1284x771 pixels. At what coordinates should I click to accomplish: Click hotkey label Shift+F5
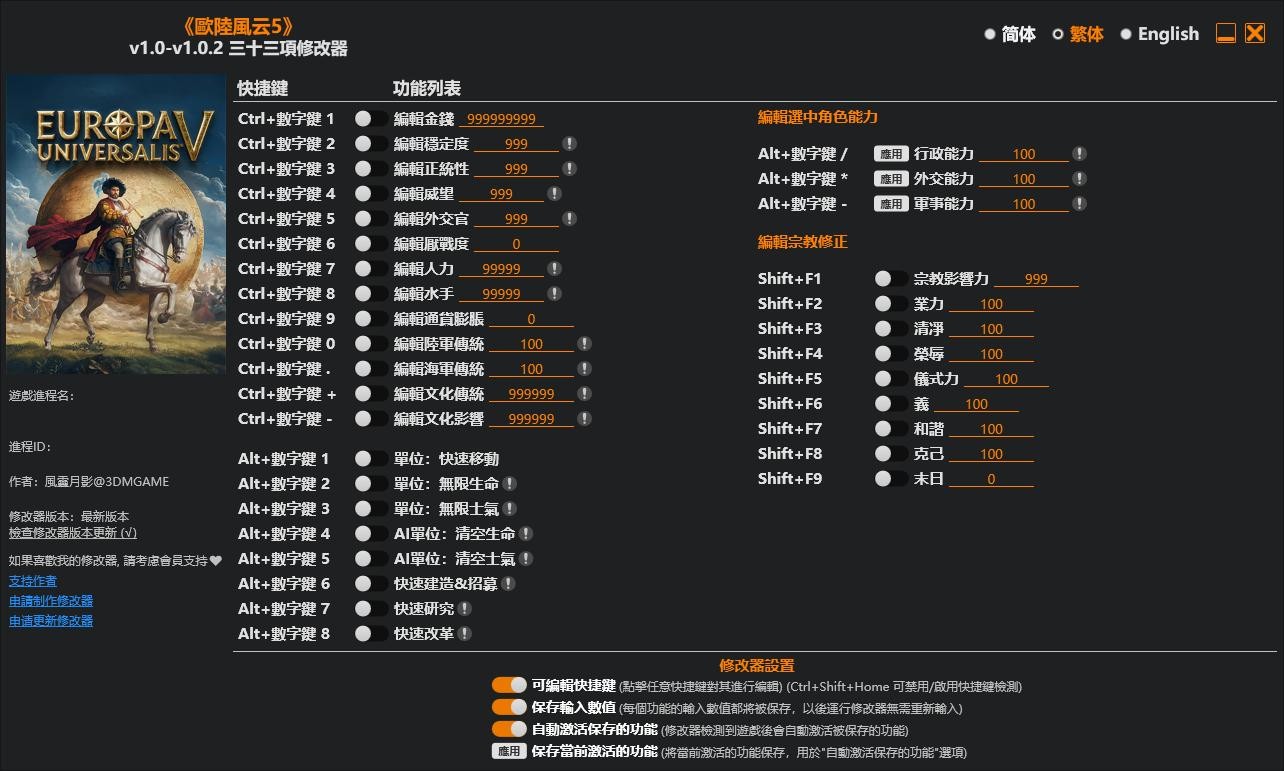[790, 379]
